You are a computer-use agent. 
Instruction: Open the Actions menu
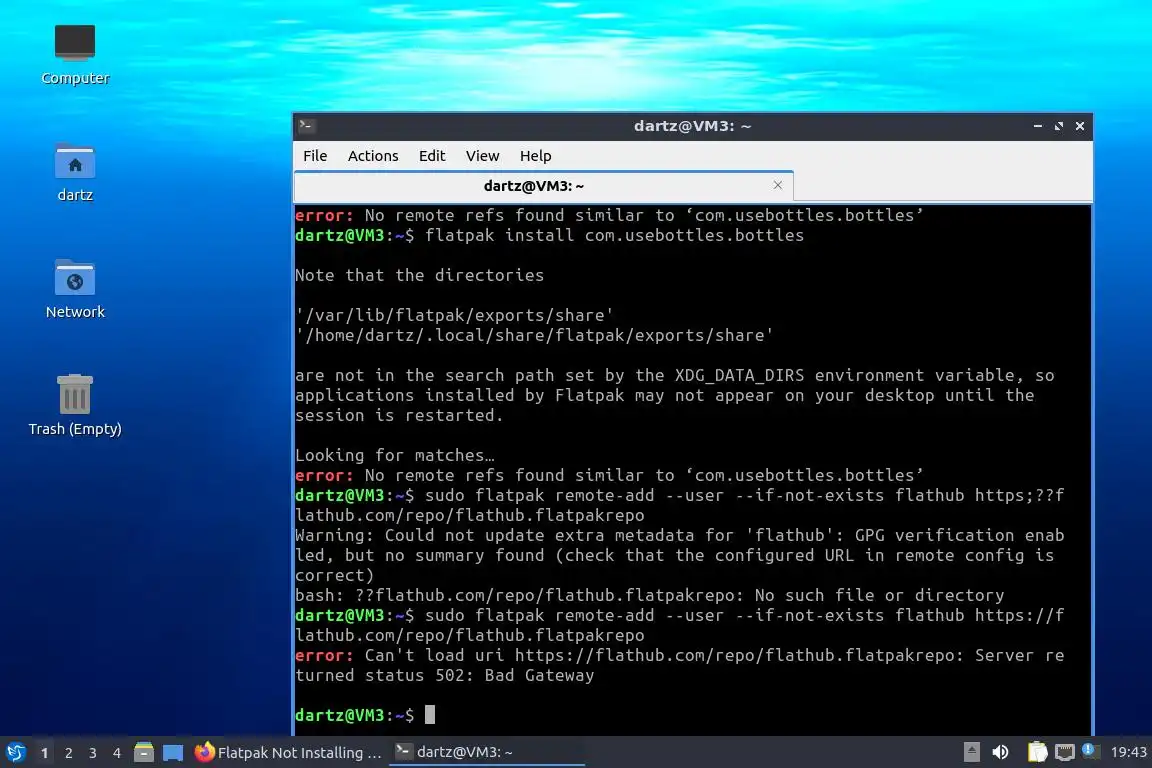372,156
